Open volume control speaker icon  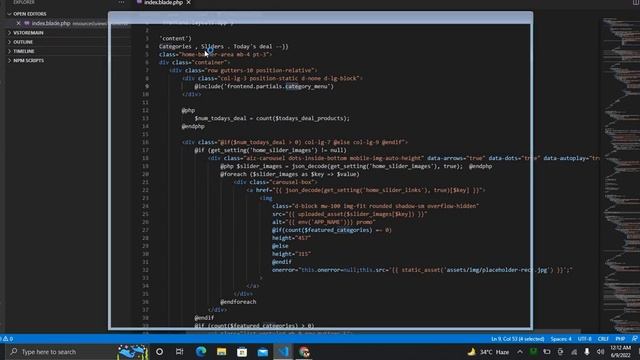click(600, 351)
